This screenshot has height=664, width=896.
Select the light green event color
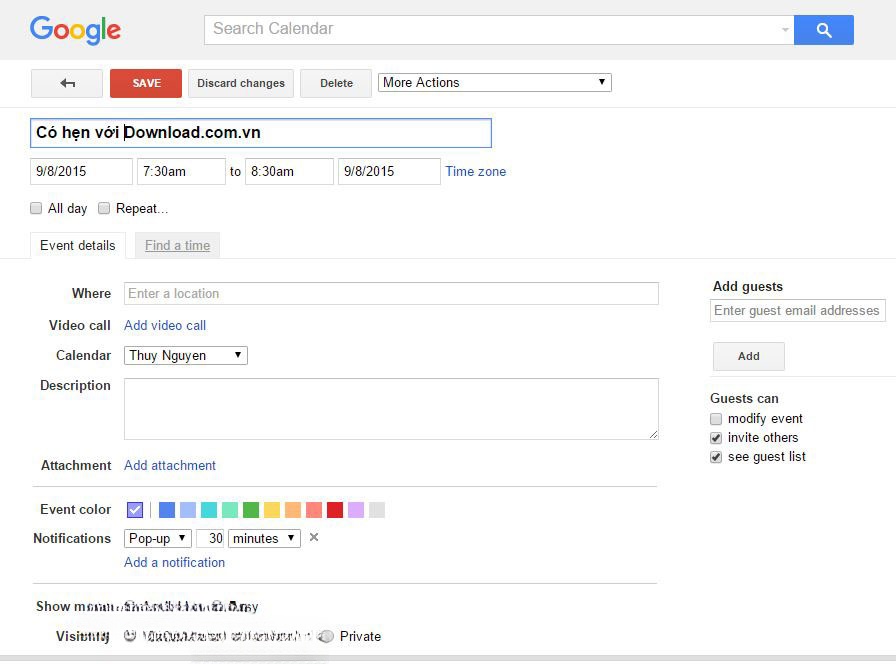230,510
